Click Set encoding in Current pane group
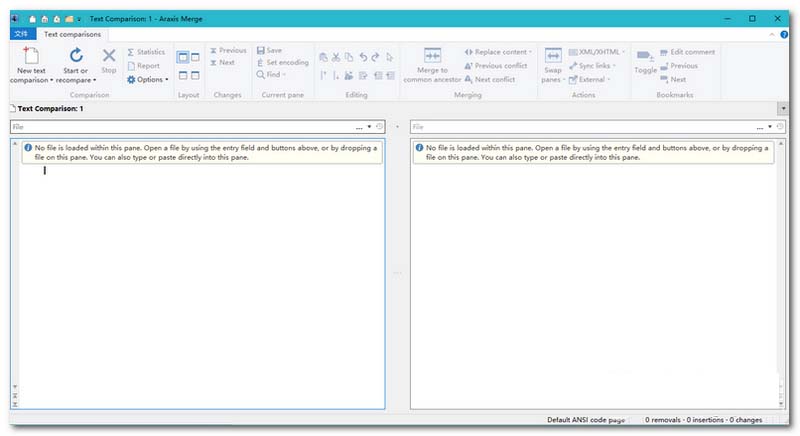This screenshot has height=436, width=800. [x=283, y=62]
